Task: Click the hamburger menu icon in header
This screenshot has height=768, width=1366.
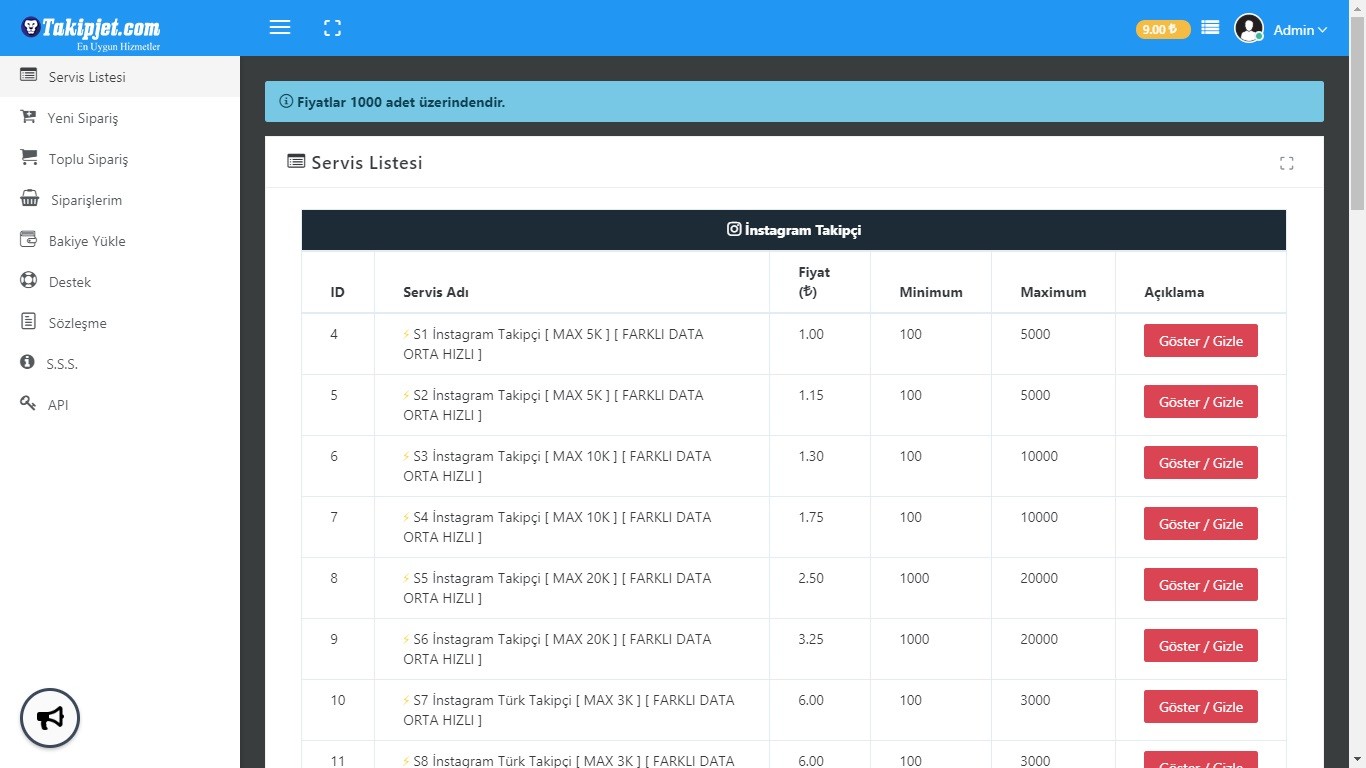Action: pos(280,28)
